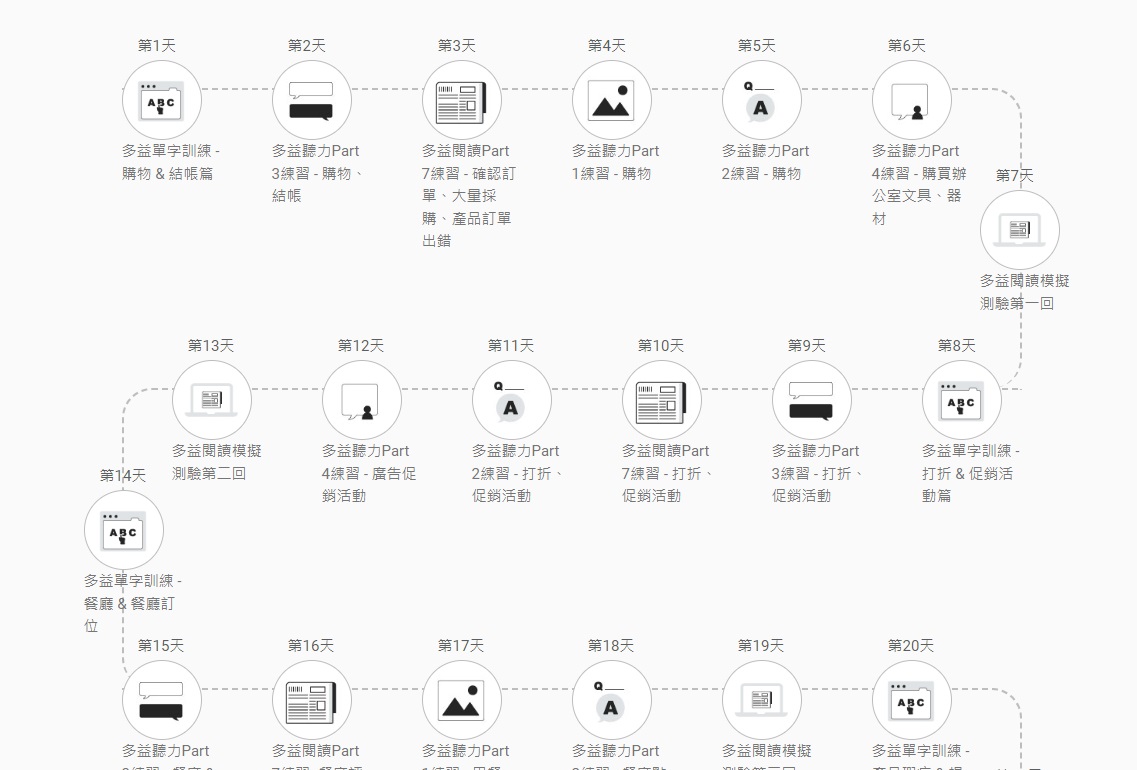The height and width of the screenshot is (770, 1137).
Task: Click the 第20天 day heading
Action: (x=911, y=646)
